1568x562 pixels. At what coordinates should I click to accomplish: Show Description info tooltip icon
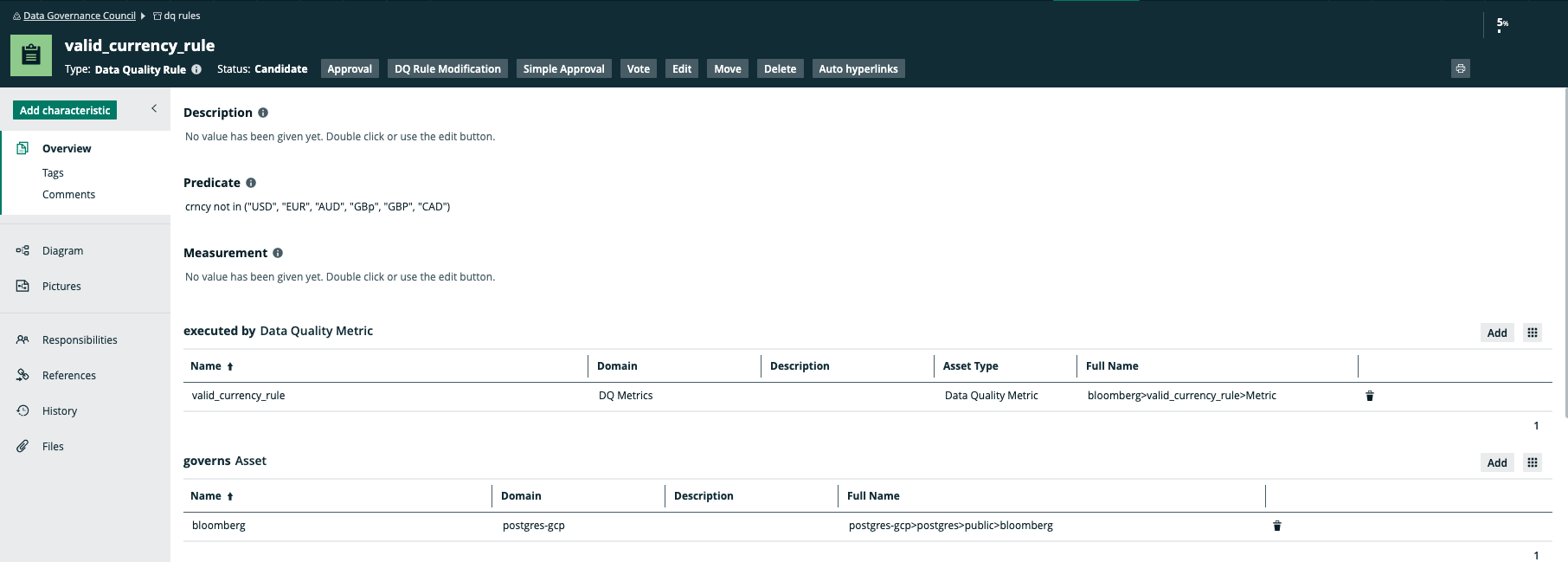tap(263, 113)
